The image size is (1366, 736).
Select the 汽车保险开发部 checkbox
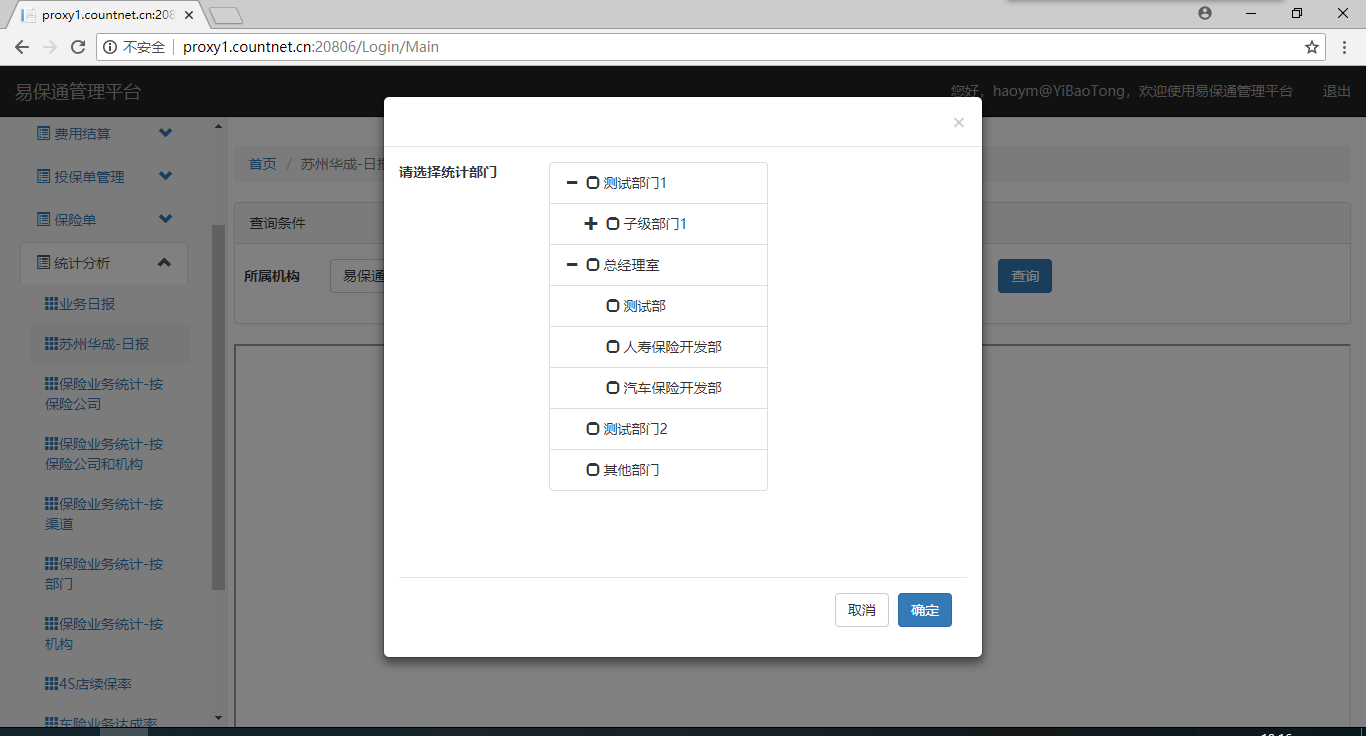(613, 388)
